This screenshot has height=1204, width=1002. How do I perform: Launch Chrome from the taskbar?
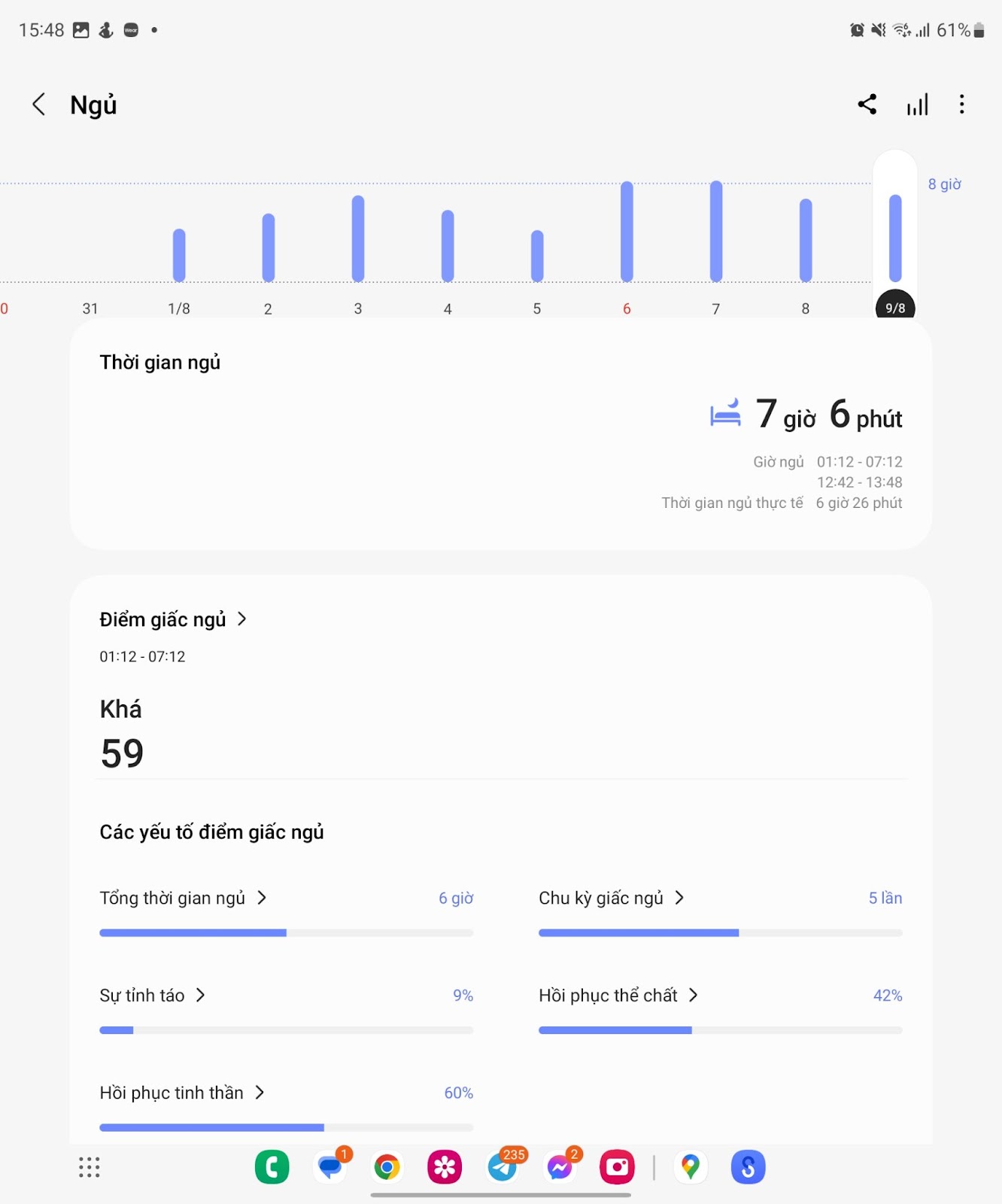tap(387, 1167)
